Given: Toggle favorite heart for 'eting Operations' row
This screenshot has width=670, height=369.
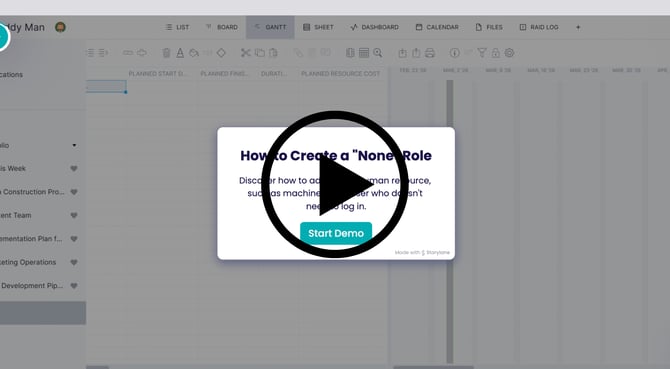Looking at the screenshot, I should (x=74, y=263).
